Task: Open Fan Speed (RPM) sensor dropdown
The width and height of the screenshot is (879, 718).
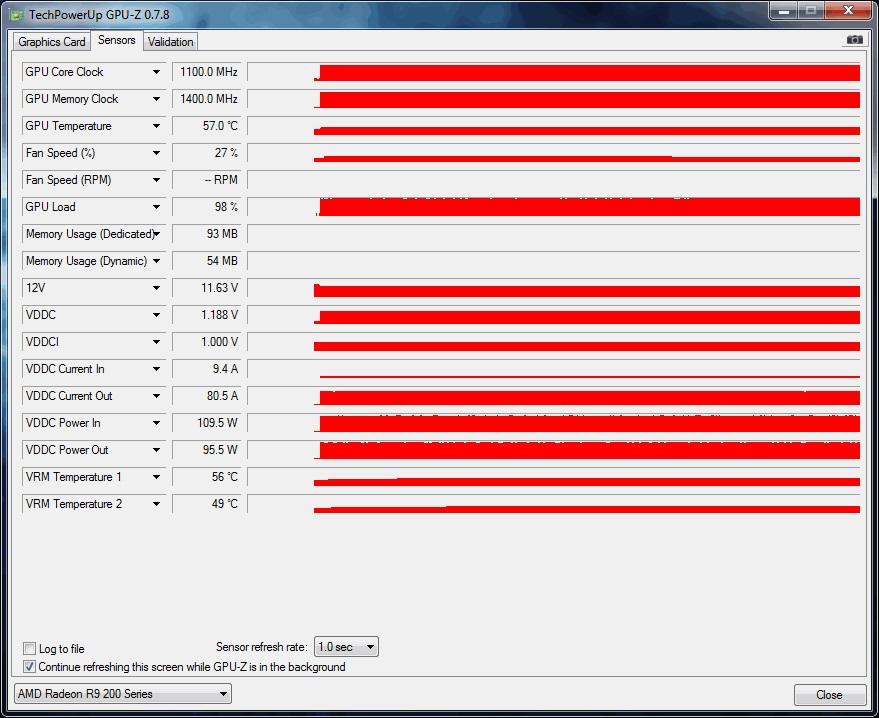Action: (156, 180)
